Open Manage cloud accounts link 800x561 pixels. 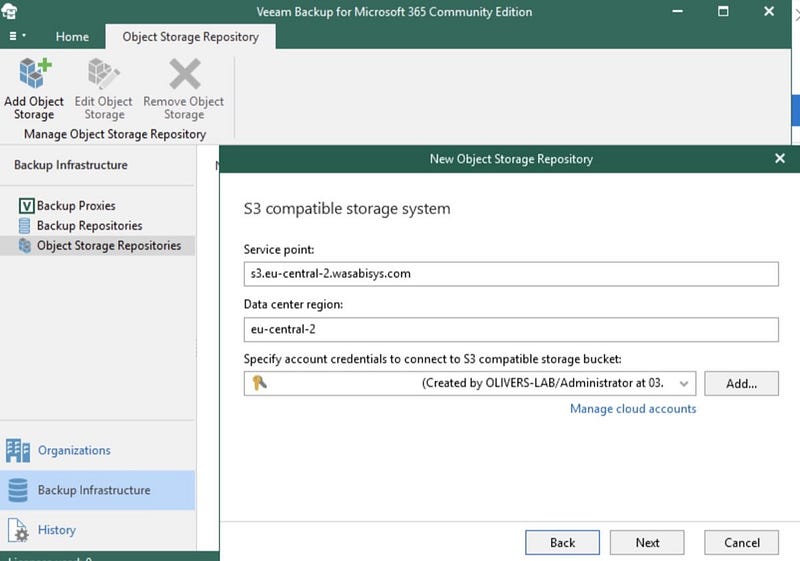pyautogui.click(x=633, y=409)
